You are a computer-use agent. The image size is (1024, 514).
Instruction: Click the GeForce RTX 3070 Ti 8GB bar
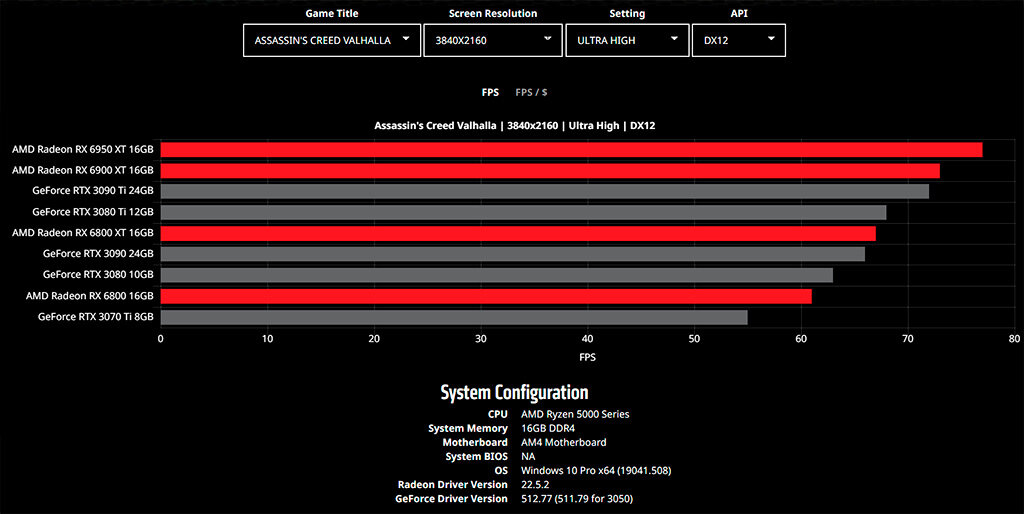454,317
